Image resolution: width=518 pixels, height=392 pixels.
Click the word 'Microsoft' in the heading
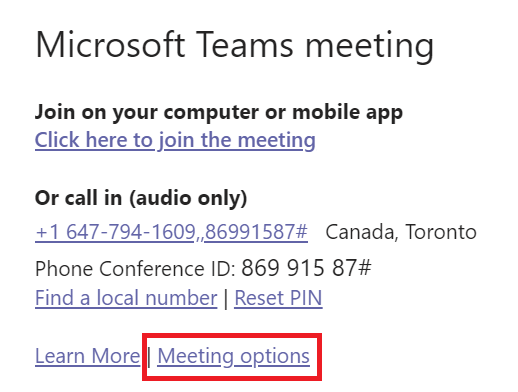pos(110,45)
